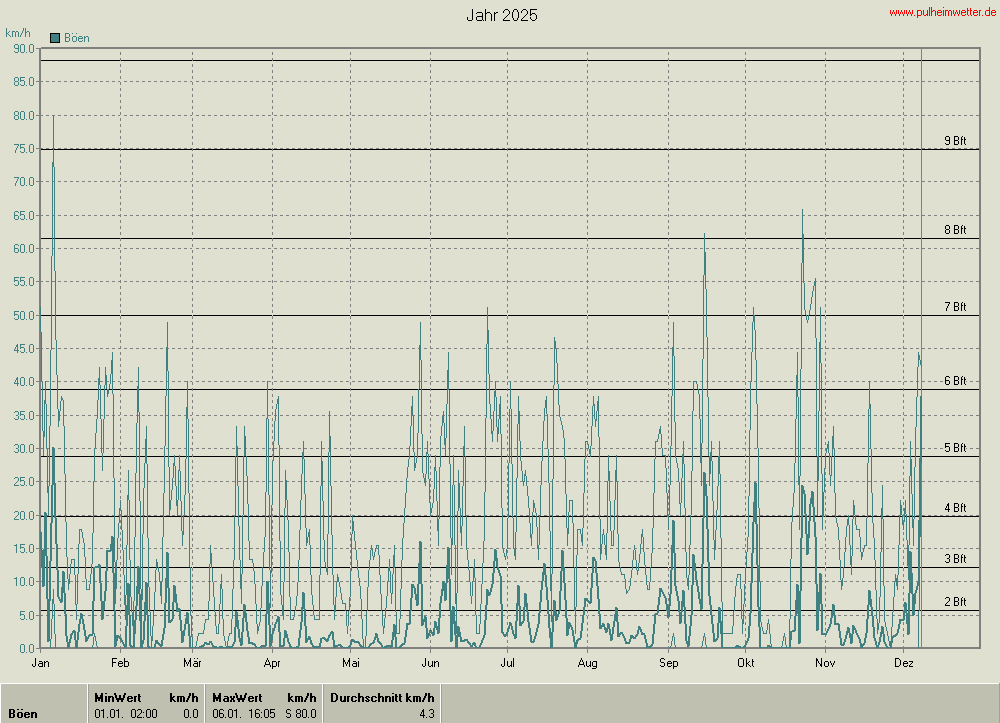Click the Sep label on the time axis
Viewport: 1000px width, 723px height.
(x=668, y=663)
